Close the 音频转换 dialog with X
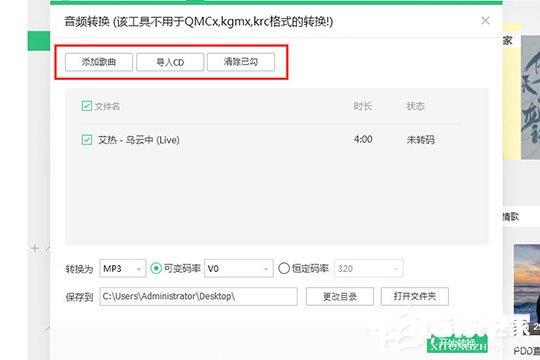The image size is (540, 360). (x=485, y=21)
